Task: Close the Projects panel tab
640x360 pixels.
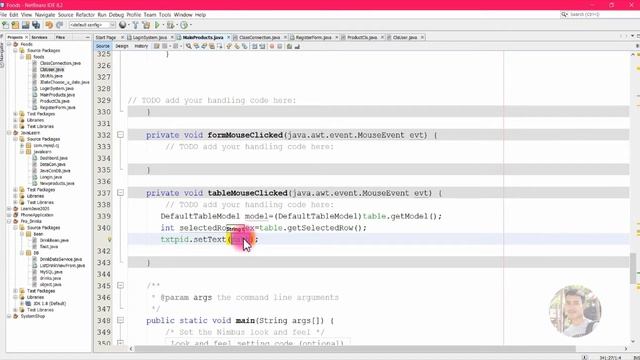Action: pyautogui.click(x=27, y=37)
